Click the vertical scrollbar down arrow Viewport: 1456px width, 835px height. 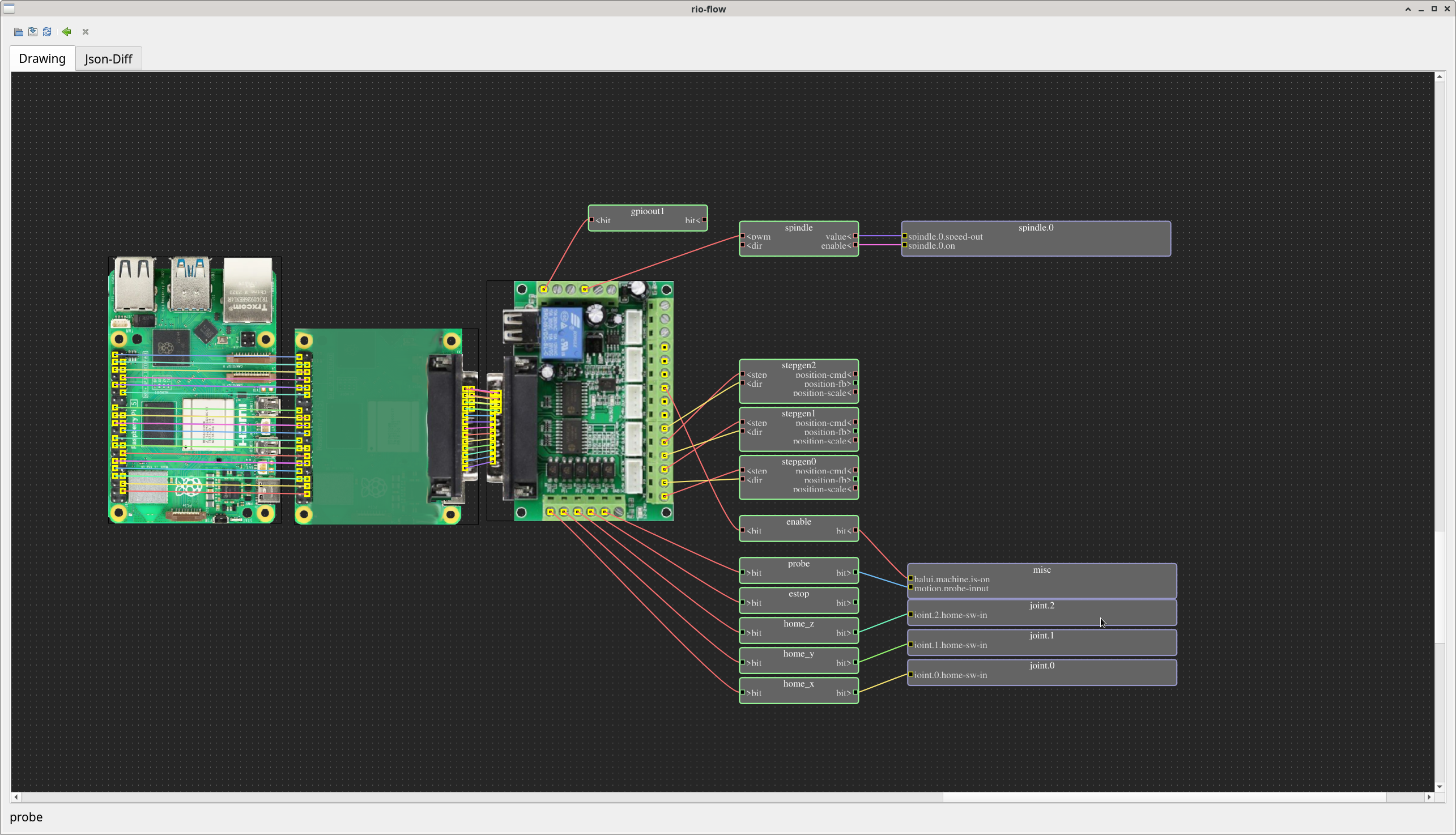point(1440,786)
